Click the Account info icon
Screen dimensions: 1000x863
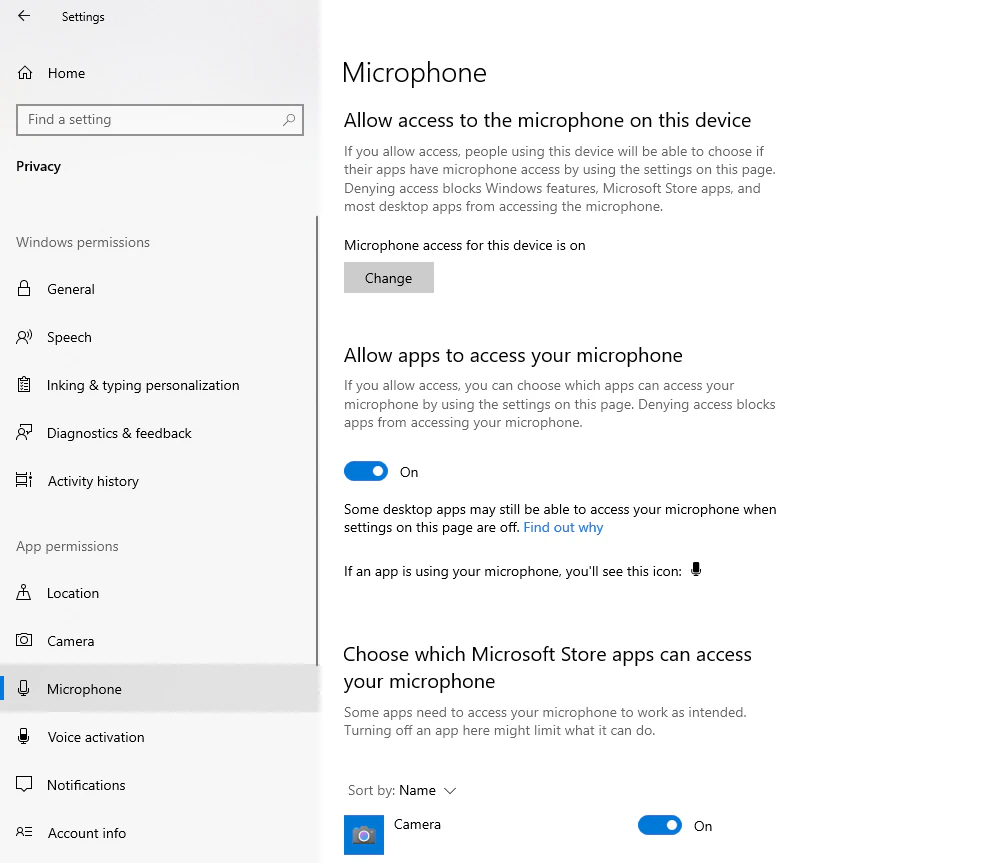(24, 832)
